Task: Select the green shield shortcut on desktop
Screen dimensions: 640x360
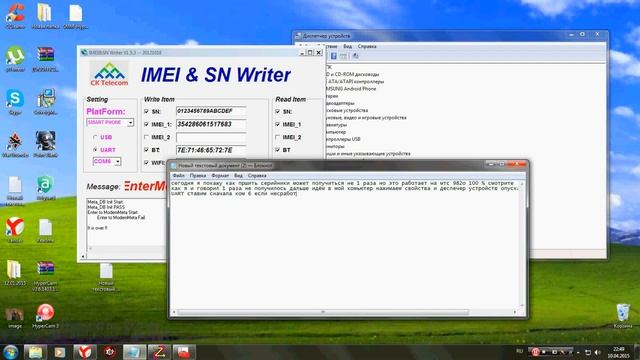Action: click(45, 187)
